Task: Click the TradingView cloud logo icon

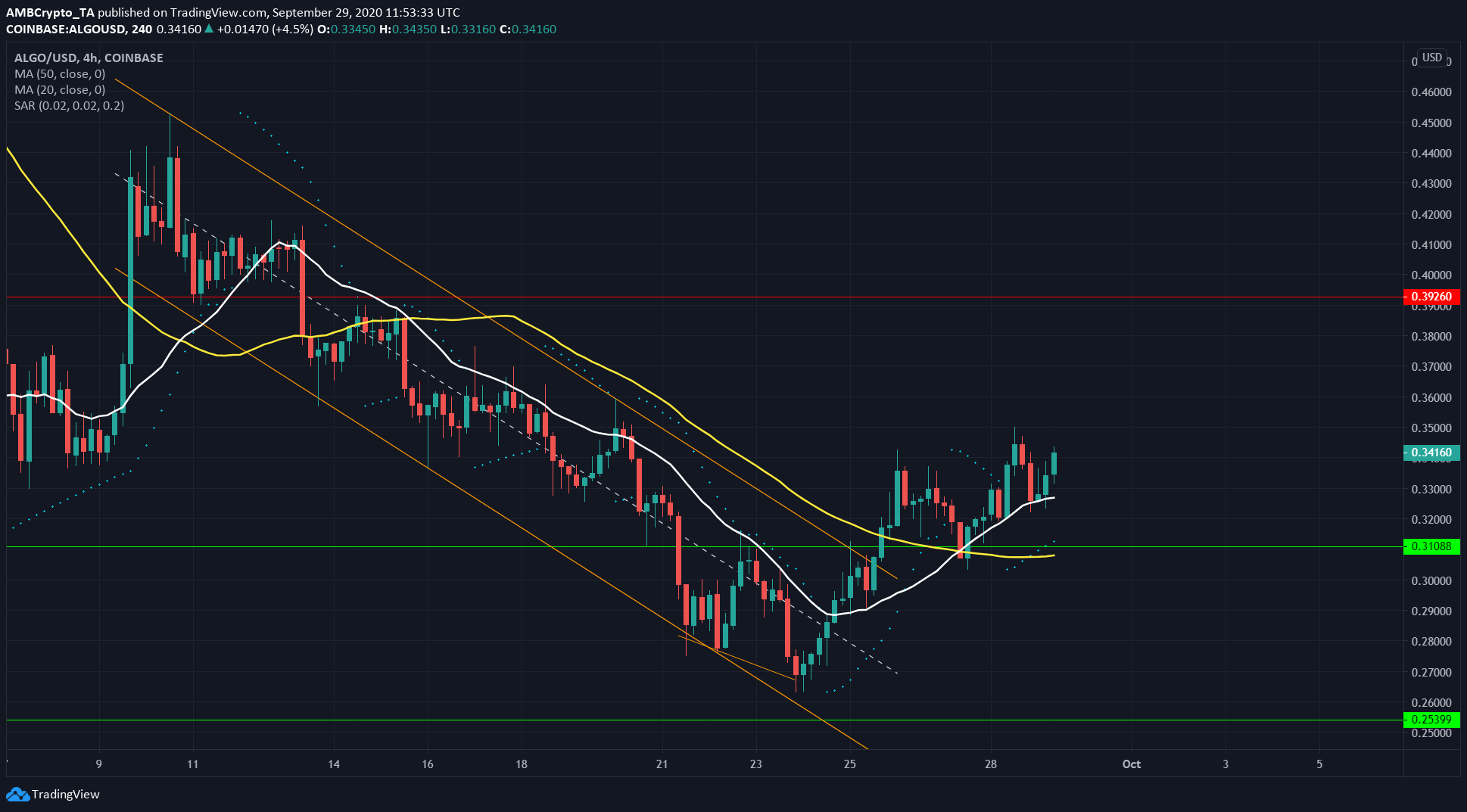Action: pos(17,795)
